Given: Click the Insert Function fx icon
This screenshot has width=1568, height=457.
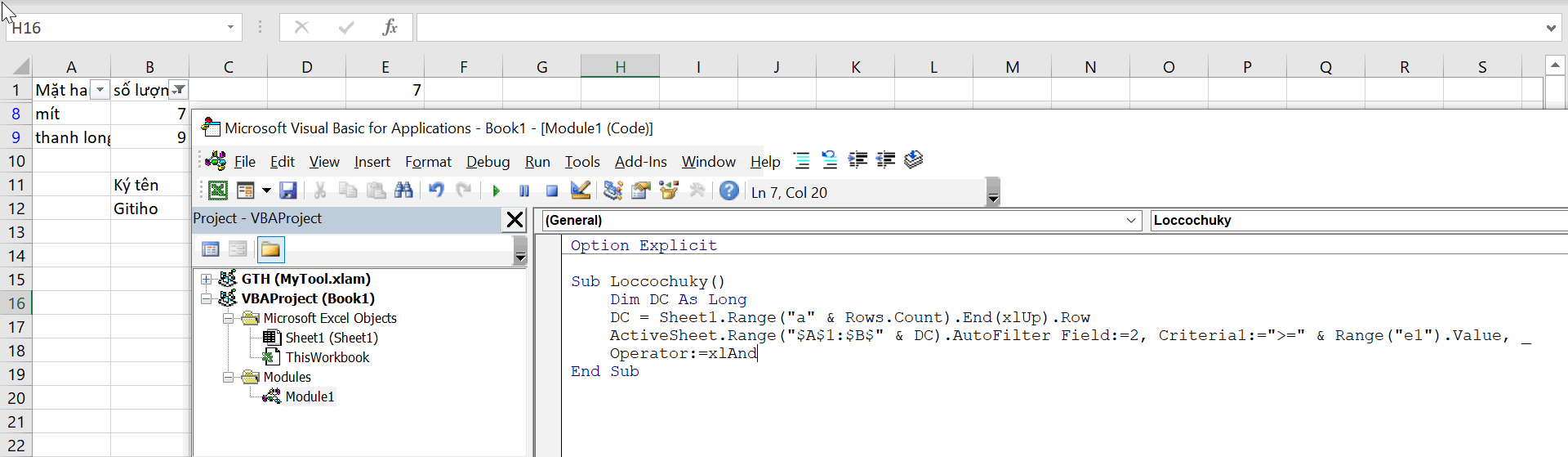Looking at the screenshot, I should (x=390, y=27).
